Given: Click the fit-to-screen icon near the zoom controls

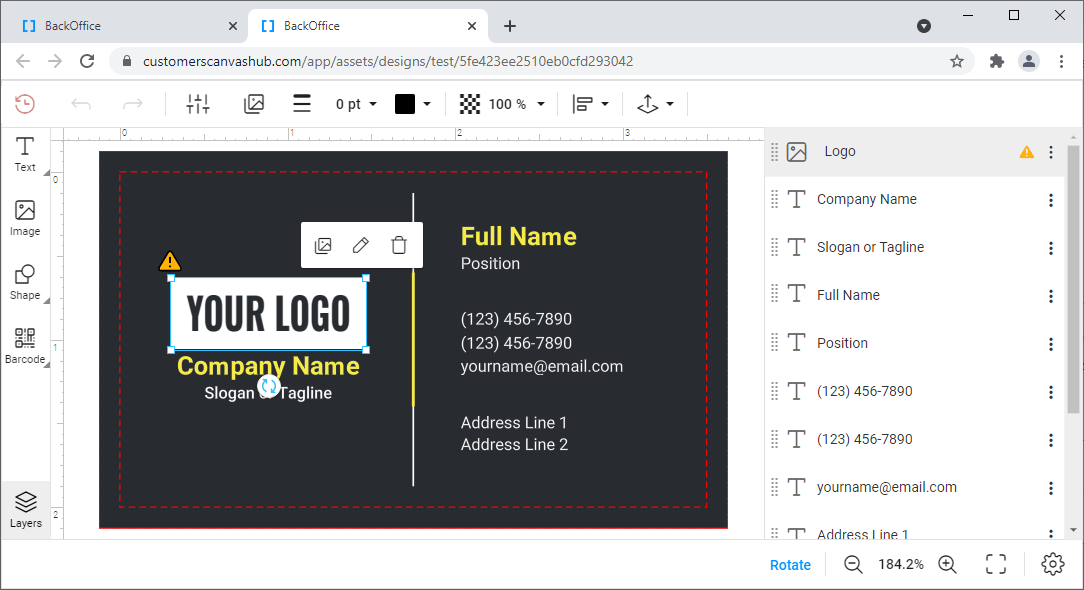Looking at the screenshot, I should [996, 564].
